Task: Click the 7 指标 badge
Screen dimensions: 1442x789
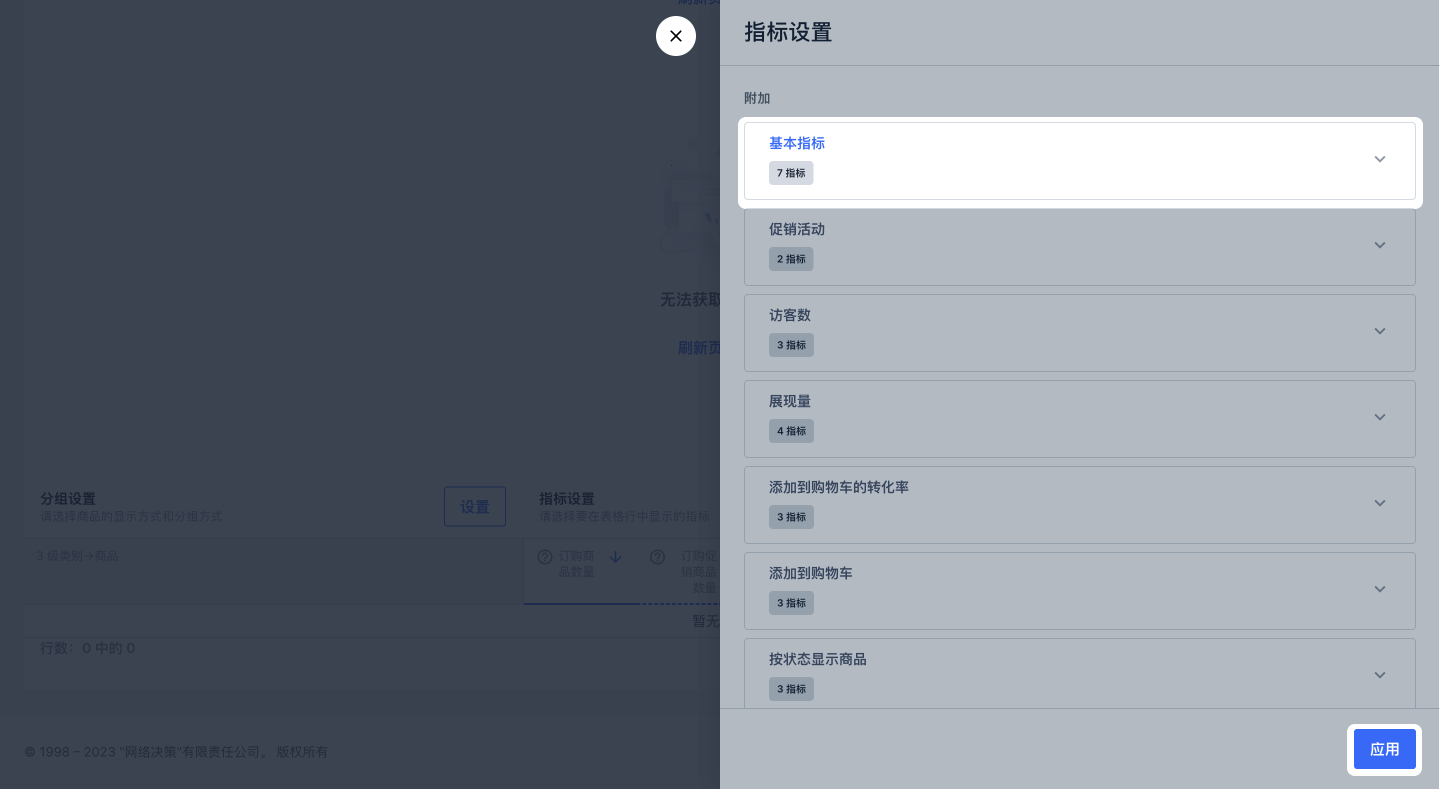Action: click(x=791, y=173)
